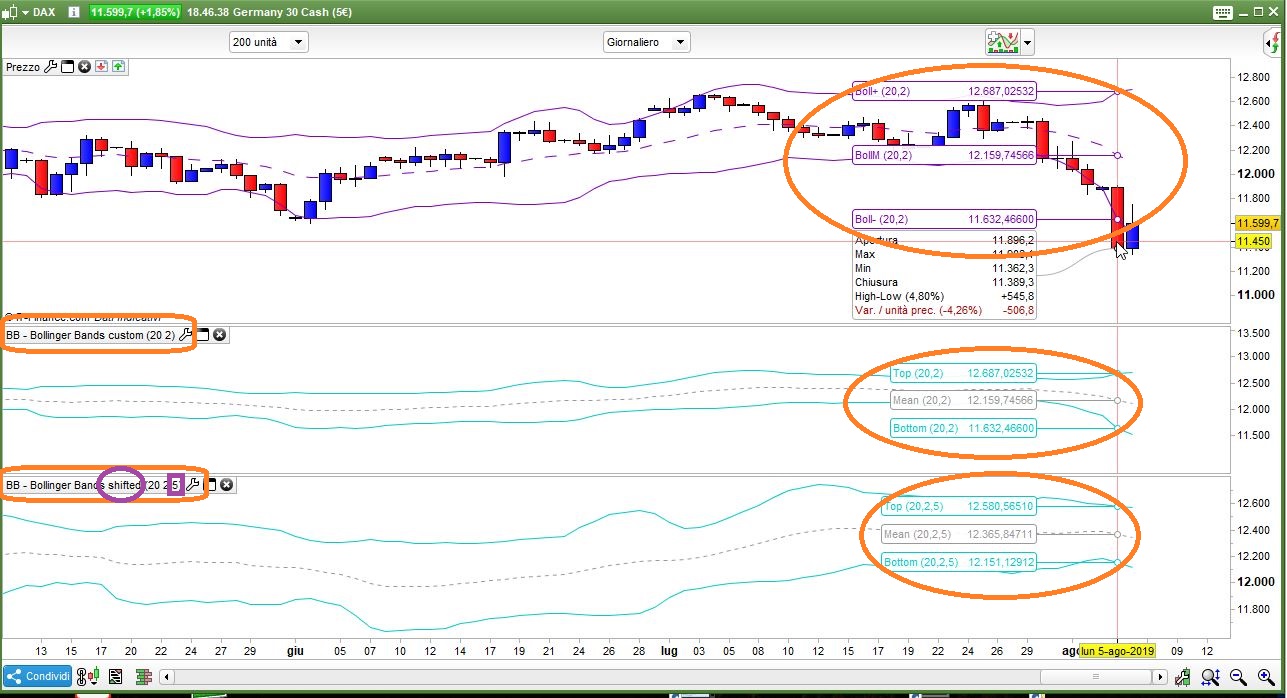Viewport: 1287px width, 698px height.
Task: Click the green chart icon after scrollbar
Action: 1182,677
